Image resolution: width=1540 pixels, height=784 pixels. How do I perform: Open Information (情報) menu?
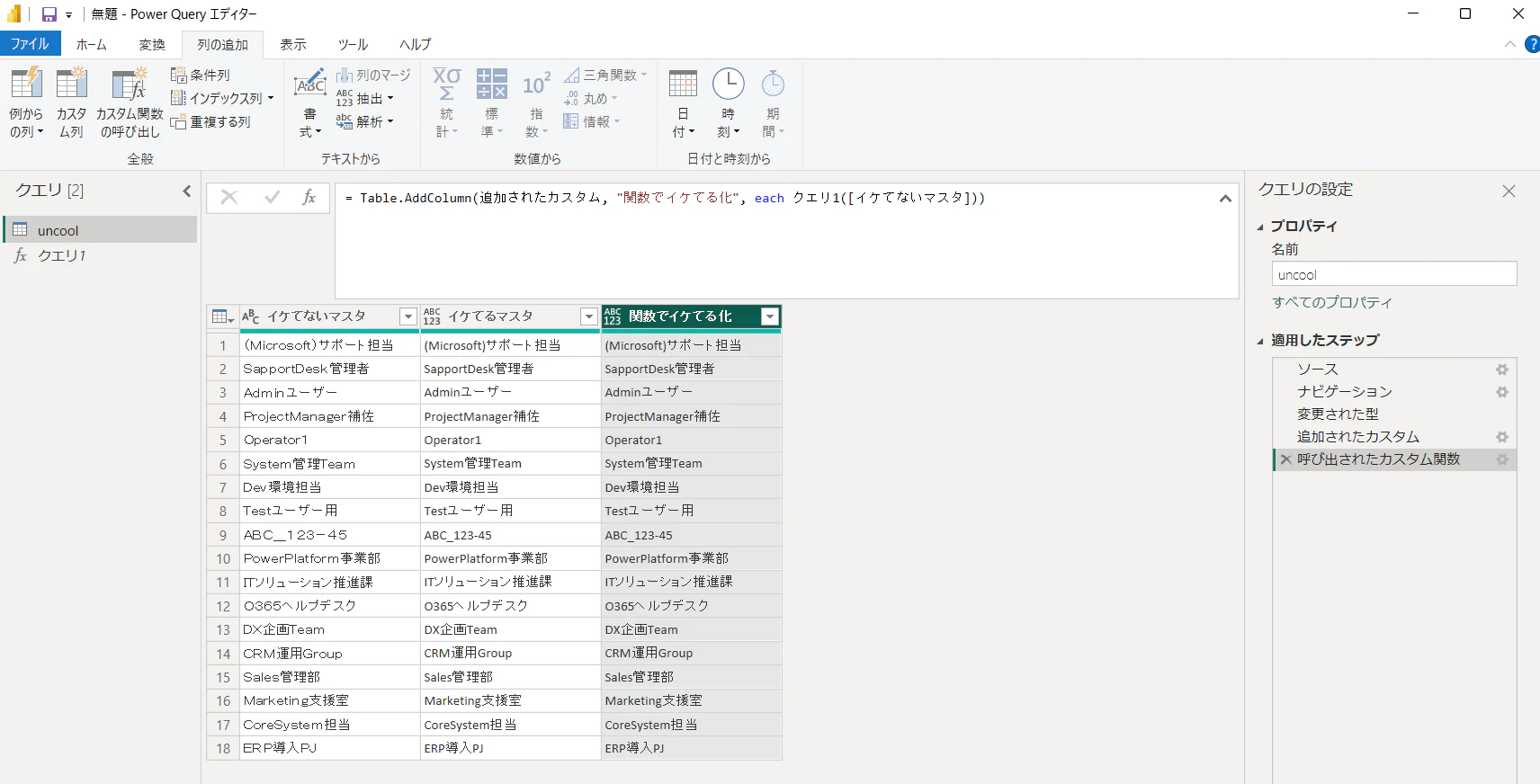click(592, 121)
